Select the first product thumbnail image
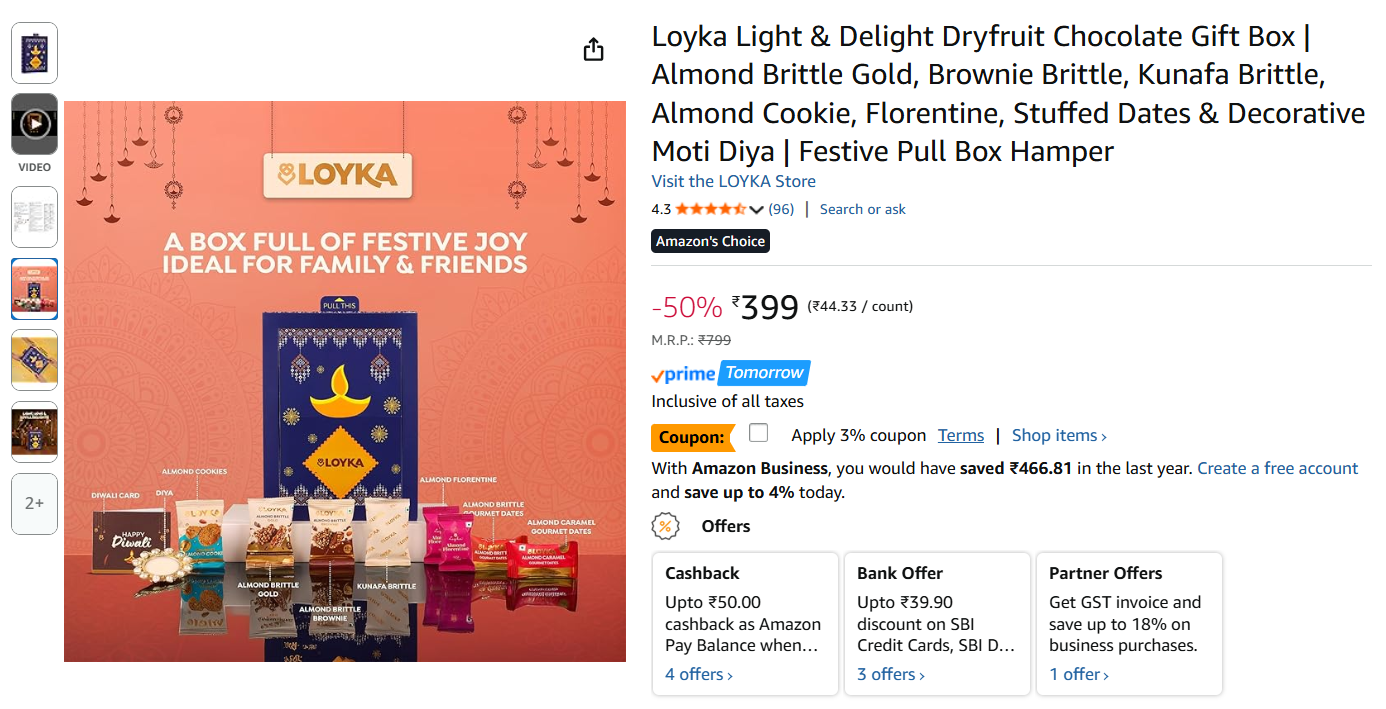Screen dimensions: 1386x709 tap(34, 52)
